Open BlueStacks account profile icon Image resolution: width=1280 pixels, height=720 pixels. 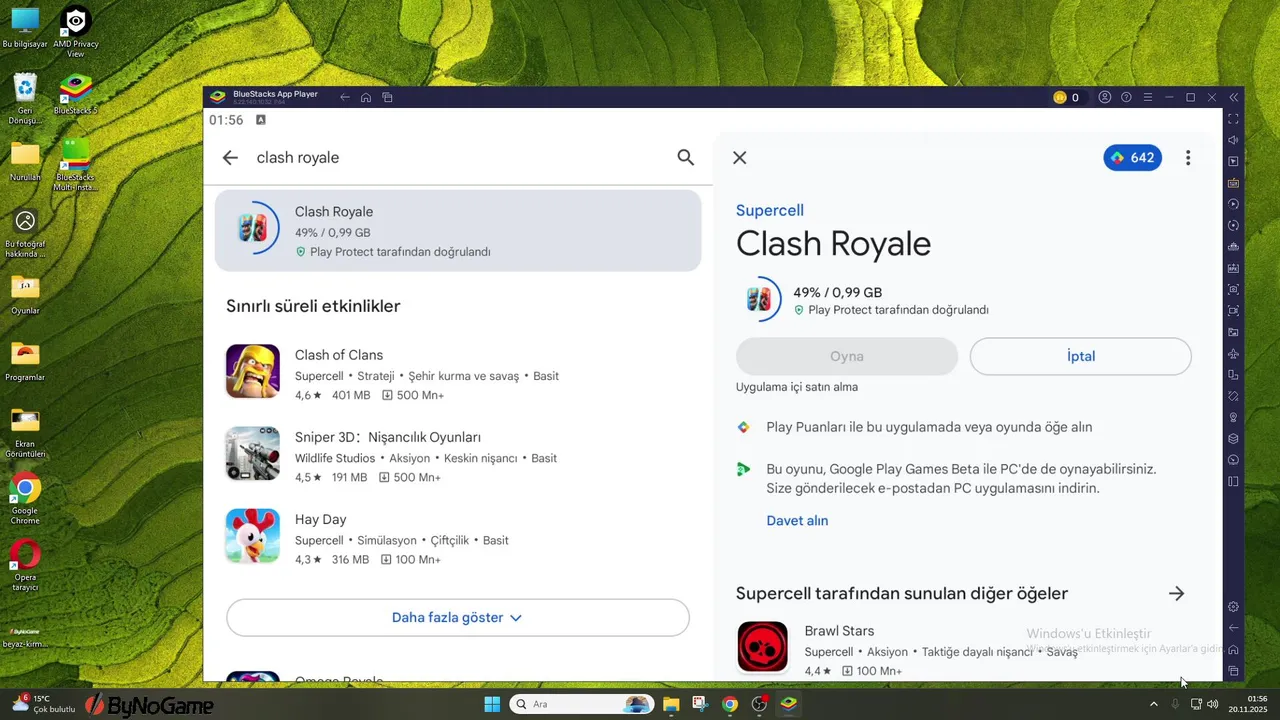[1105, 97]
